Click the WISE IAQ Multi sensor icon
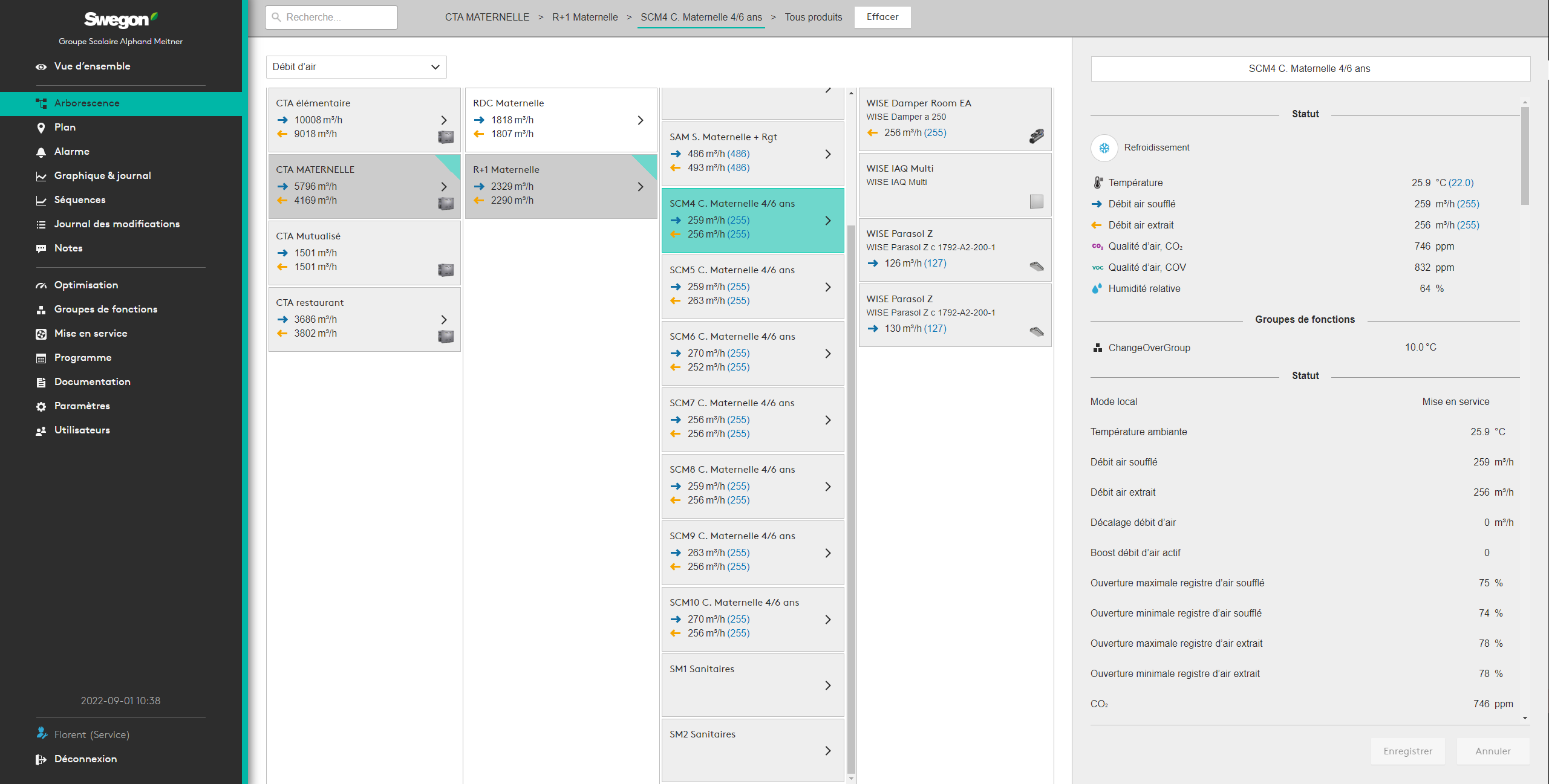The image size is (1549, 784). point(1036,201)
